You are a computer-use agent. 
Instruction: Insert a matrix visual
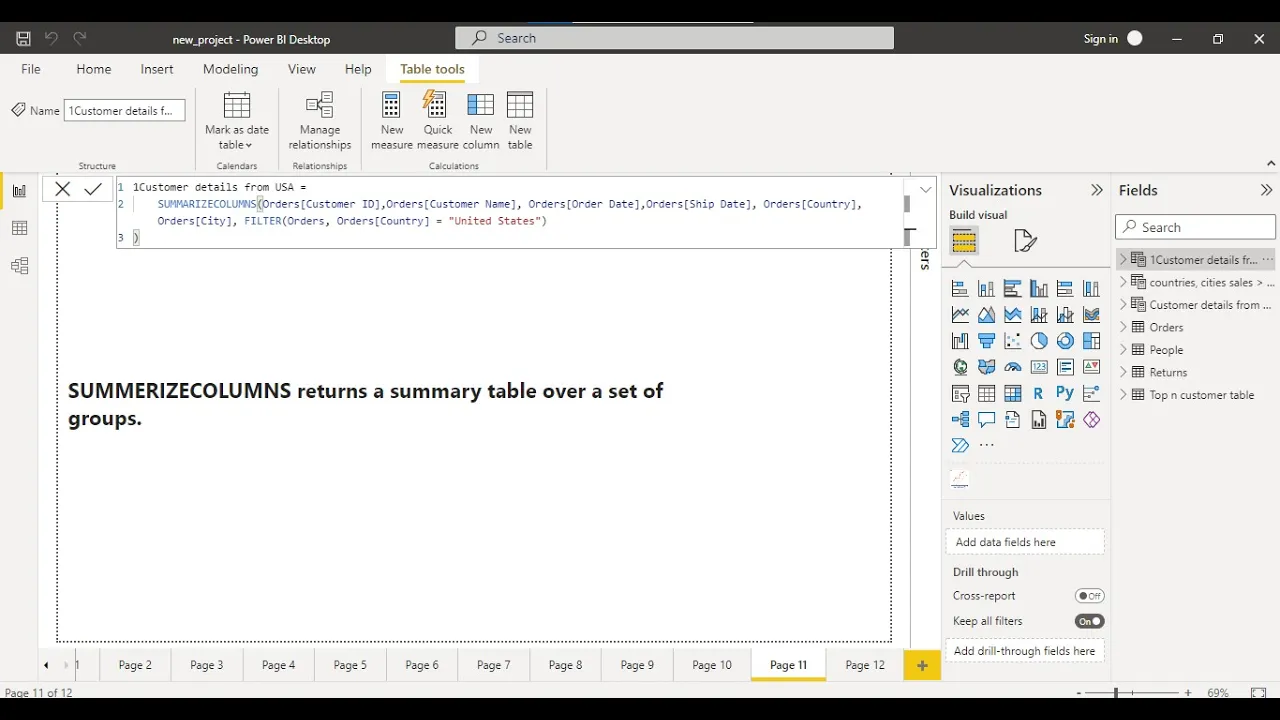click(x=1013, y=393)
